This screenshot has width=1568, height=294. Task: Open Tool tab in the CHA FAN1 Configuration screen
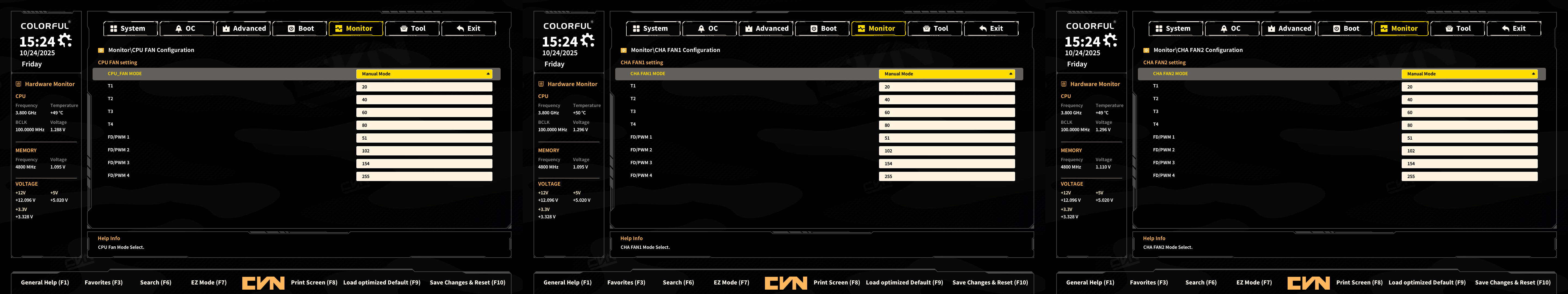(936, 29)
